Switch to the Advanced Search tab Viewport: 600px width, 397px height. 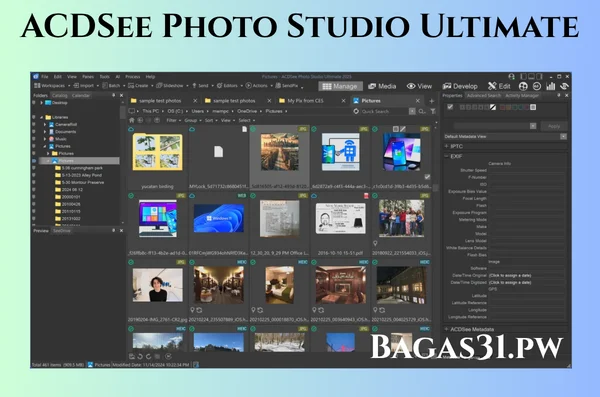pyautogui.click(x=484, y=95)
